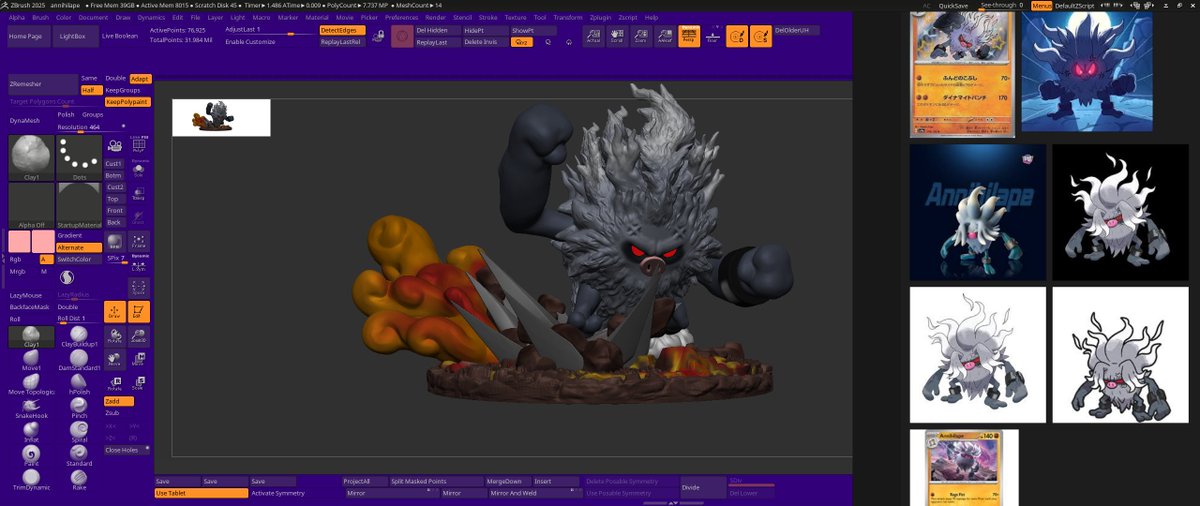Pick the hPolish brush

[x=79, y=384]
